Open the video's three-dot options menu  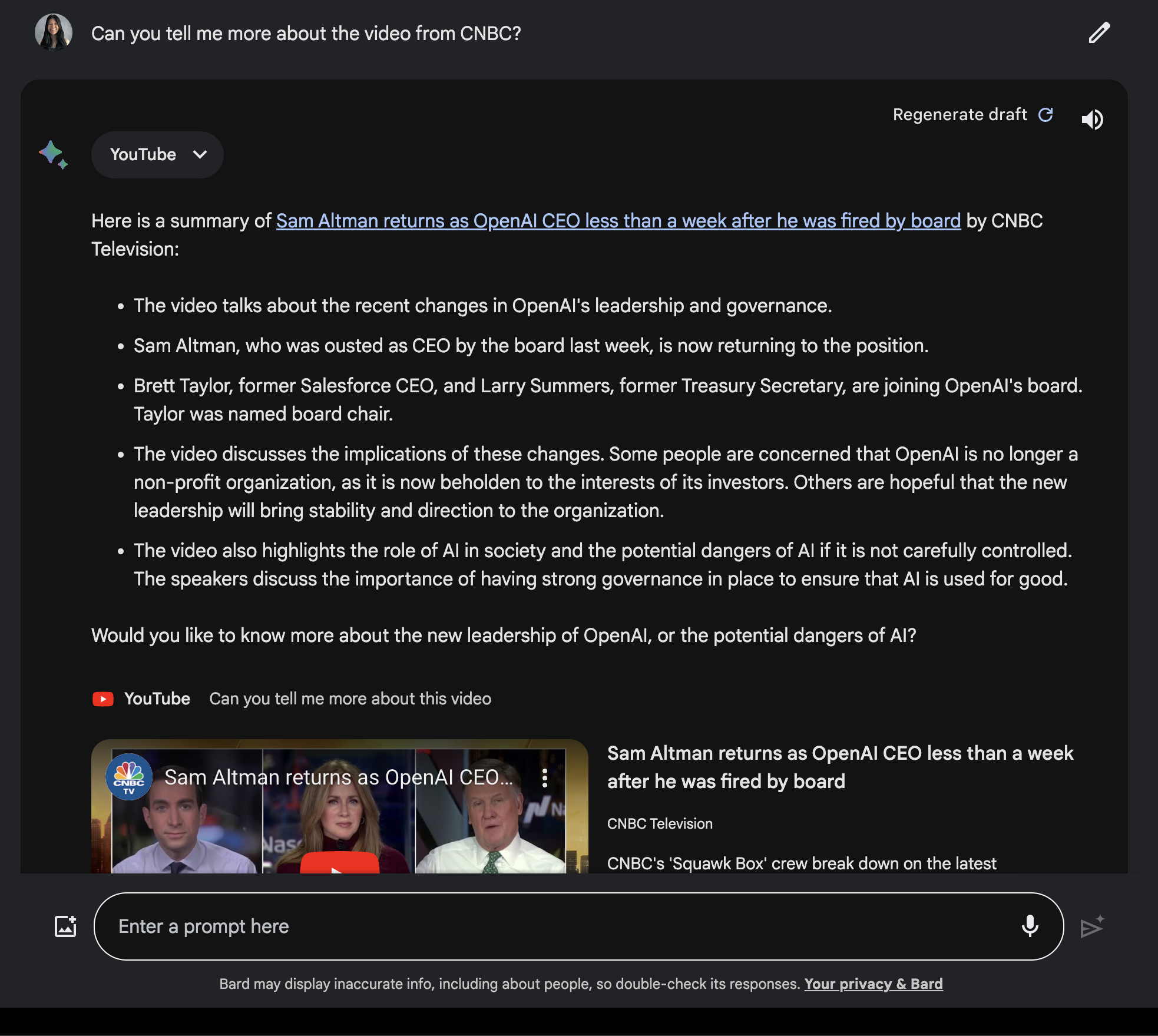point(545,778)
